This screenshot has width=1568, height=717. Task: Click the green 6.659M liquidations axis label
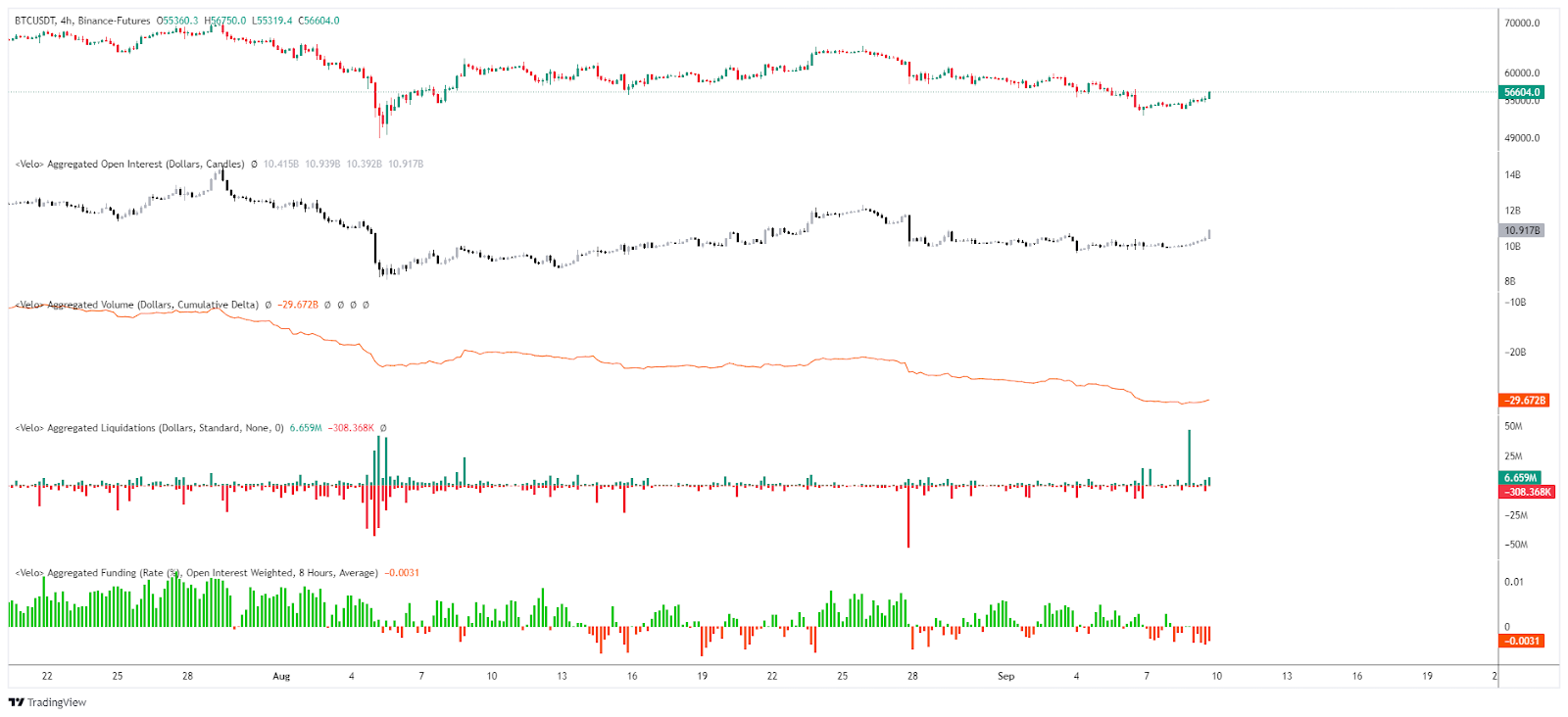click(x=1520, y=478)
